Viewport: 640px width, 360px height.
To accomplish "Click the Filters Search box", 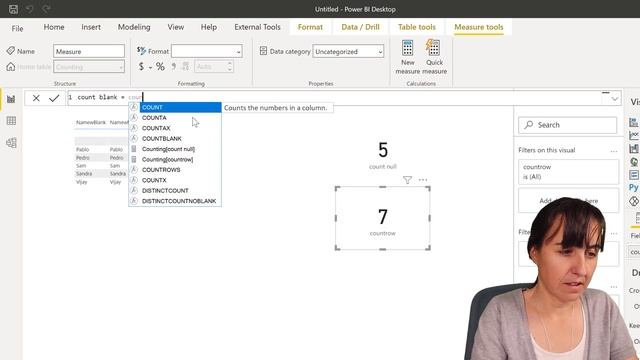I will pyautogui.click(x=567, y=125).
